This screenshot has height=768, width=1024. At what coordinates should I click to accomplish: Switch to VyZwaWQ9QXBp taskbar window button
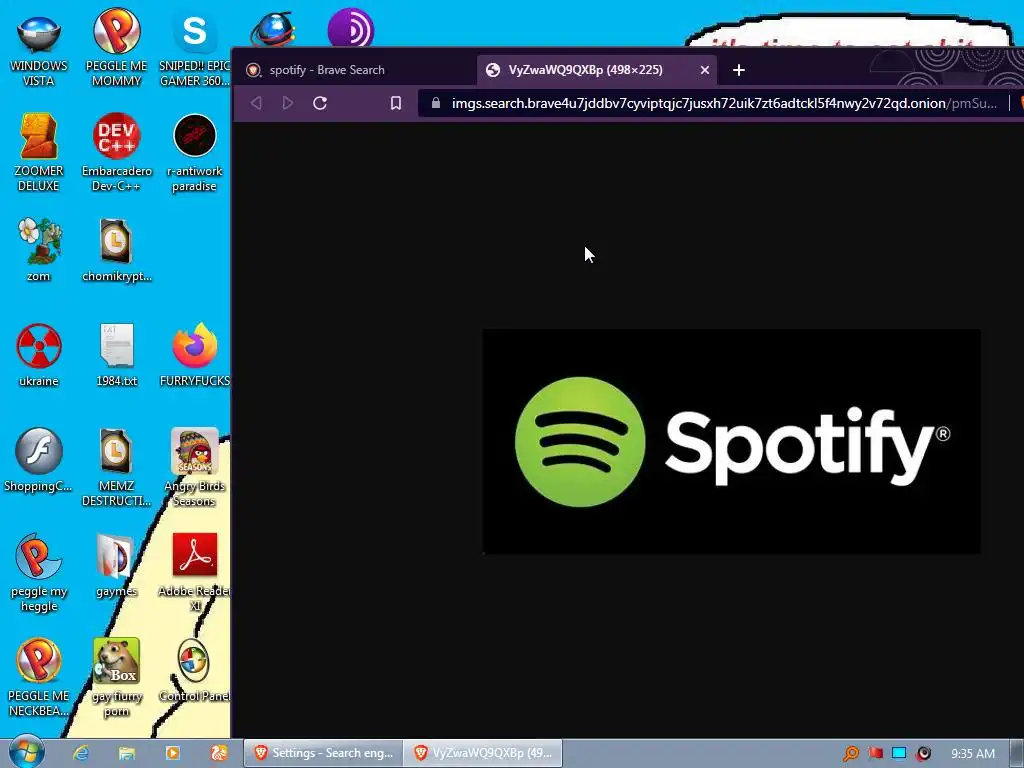483,753
